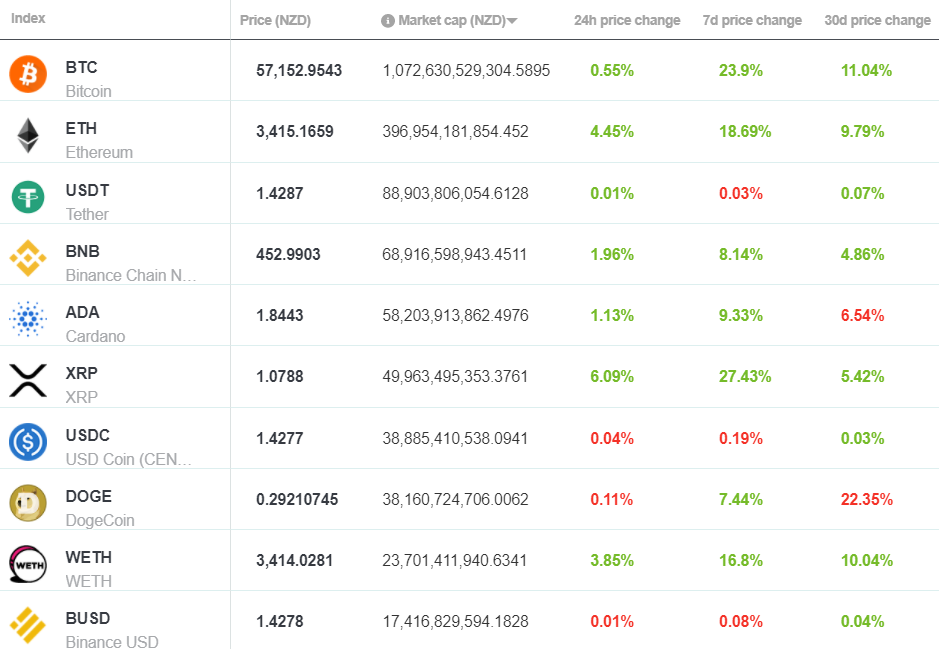
Task: Open the BNB ticker link
Action: point(83,251)
